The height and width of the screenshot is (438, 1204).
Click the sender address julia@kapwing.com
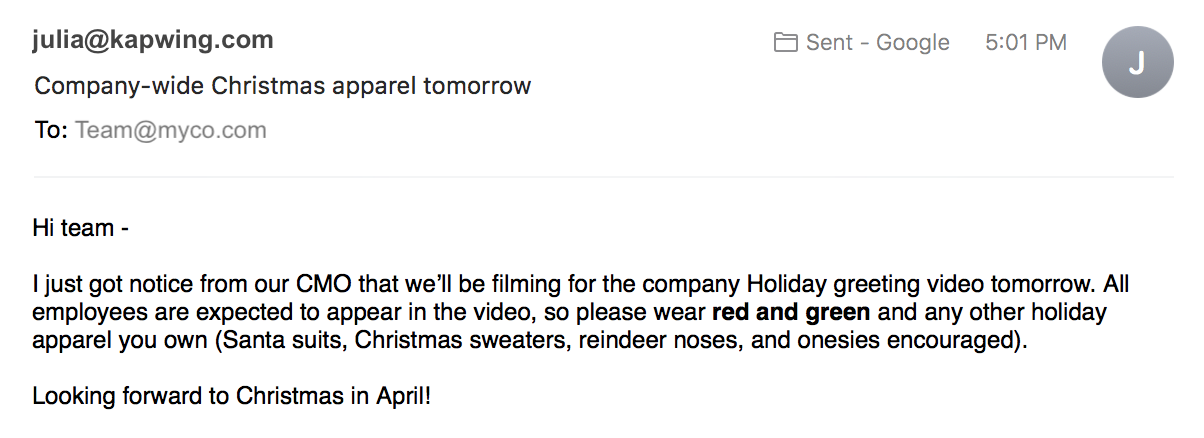pyautogui.click(x=153, y=40)
